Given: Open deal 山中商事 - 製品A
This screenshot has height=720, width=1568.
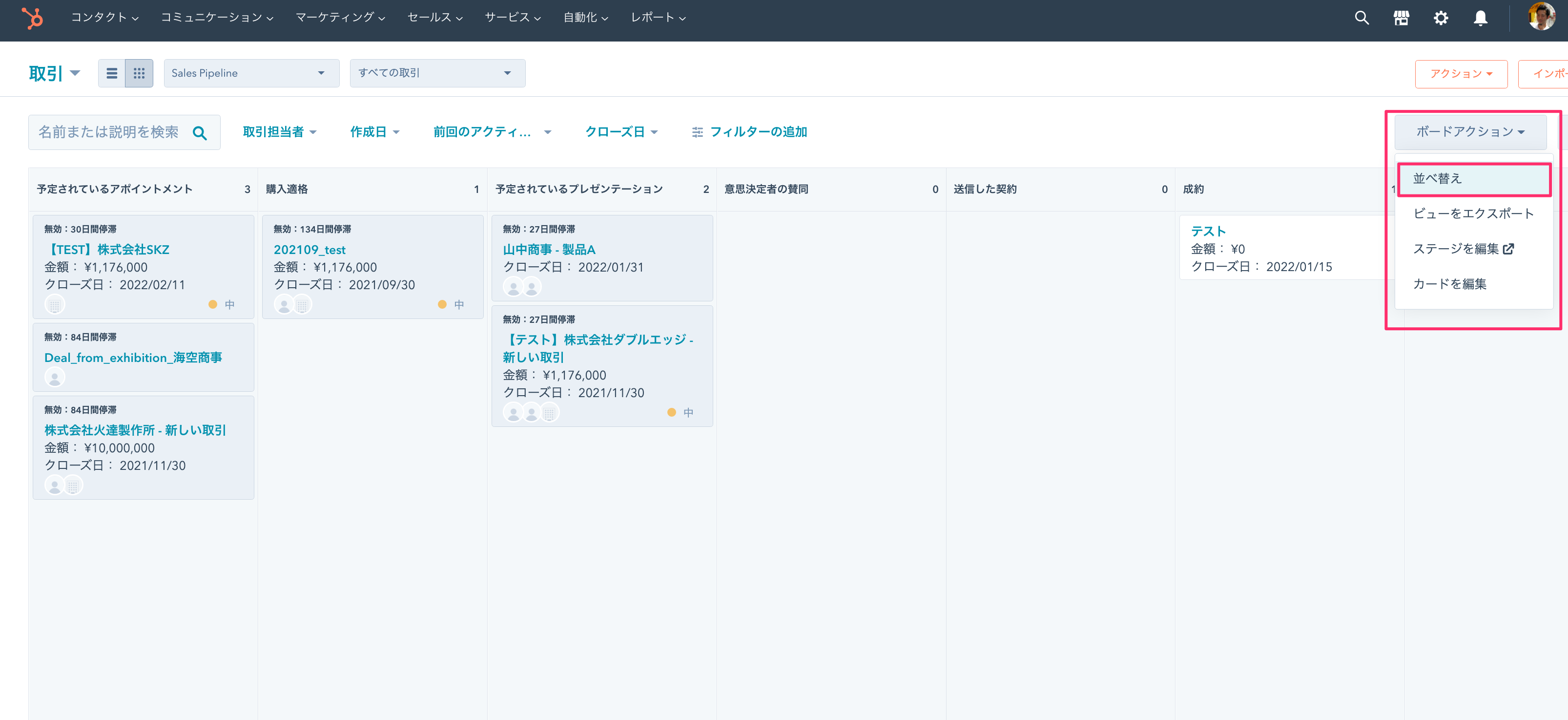Looking at the screenshot, I should point(549,250).
